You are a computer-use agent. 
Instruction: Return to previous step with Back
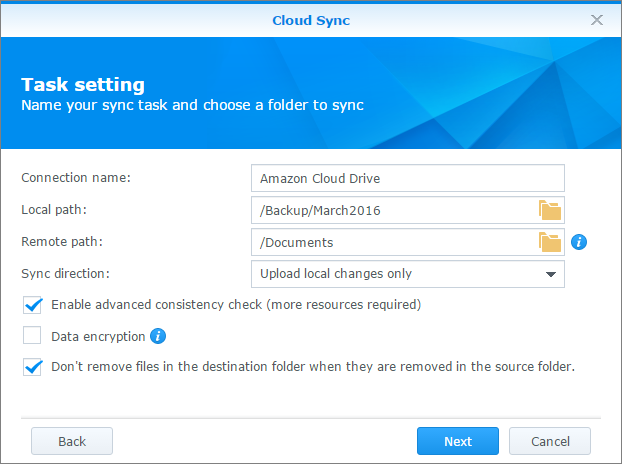(x=72, y=441)
